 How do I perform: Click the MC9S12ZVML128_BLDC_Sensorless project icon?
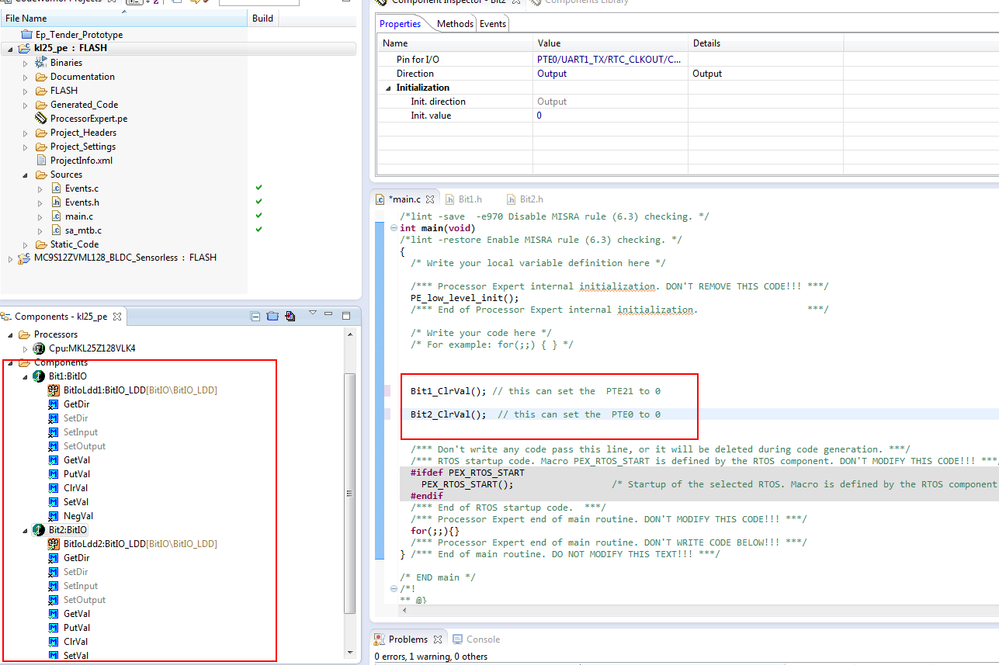(24, 258)
